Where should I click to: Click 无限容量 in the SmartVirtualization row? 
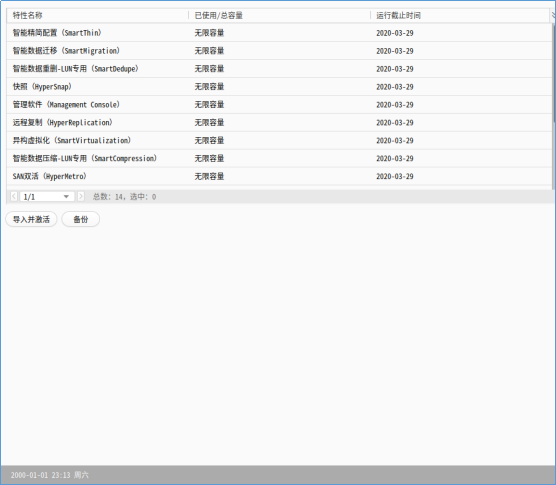click(209, 140)
